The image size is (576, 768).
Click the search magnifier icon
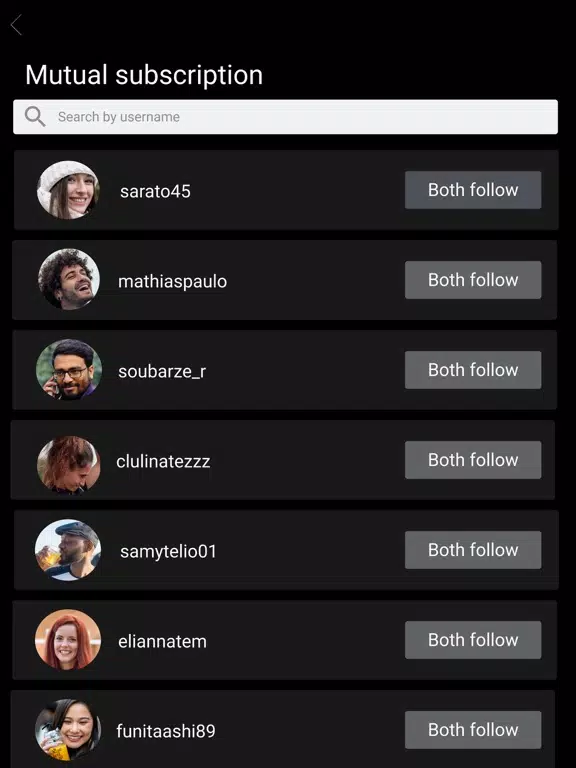pyautogui.click(x=35, y=117)
